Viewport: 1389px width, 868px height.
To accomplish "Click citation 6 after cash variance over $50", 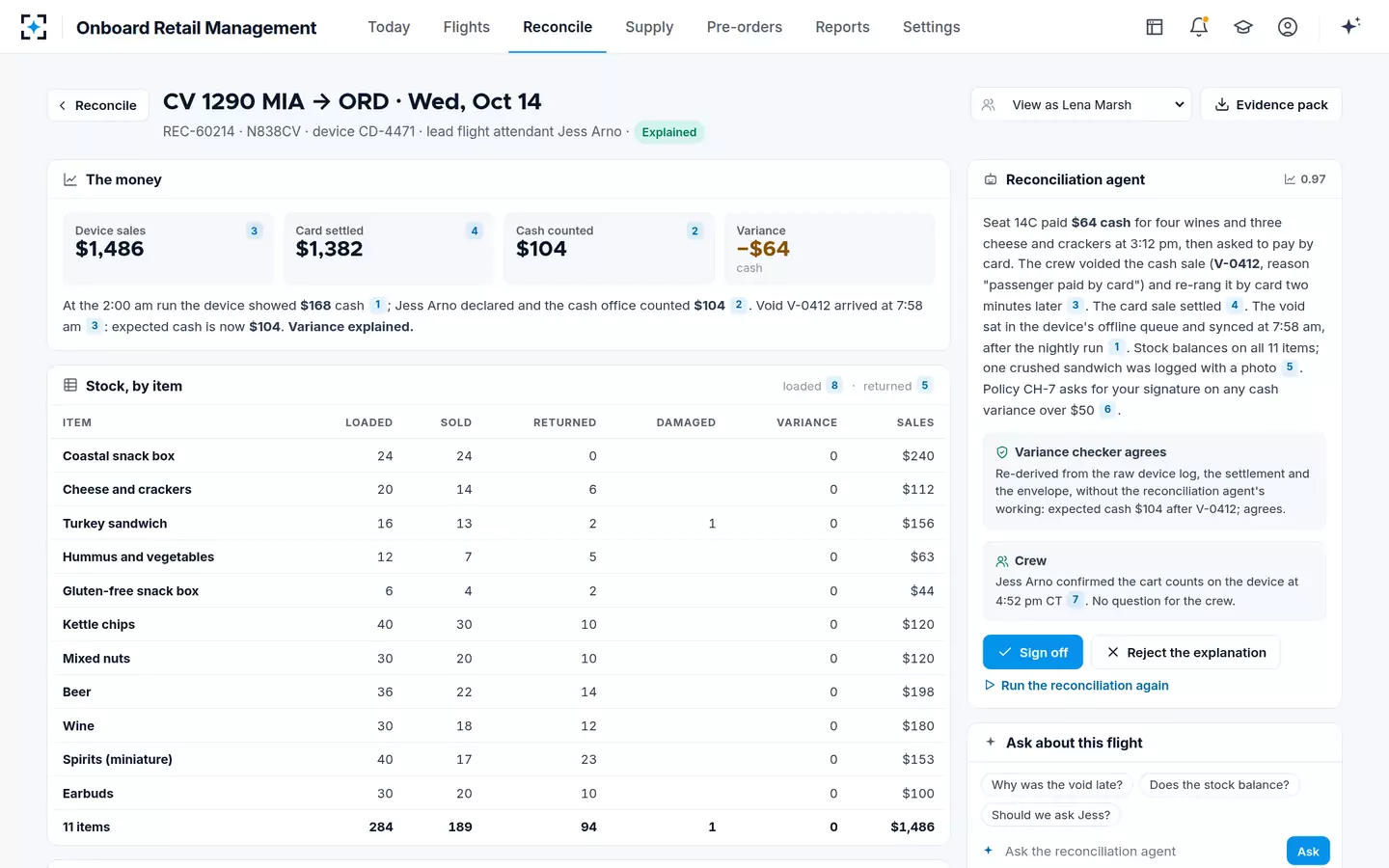I will [x=1107, y=410].
